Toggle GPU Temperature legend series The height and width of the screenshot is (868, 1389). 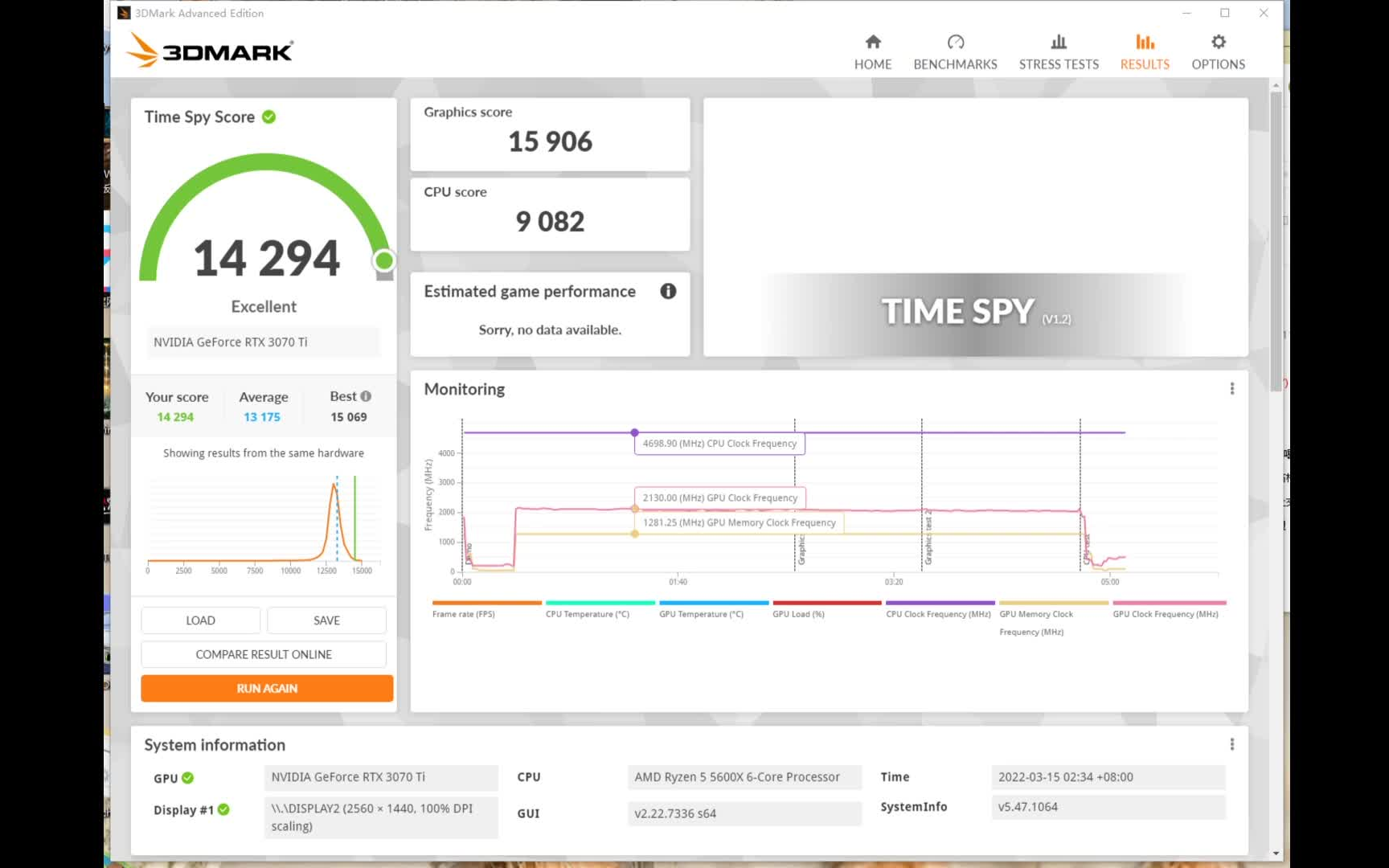click(x=713, y=609)
